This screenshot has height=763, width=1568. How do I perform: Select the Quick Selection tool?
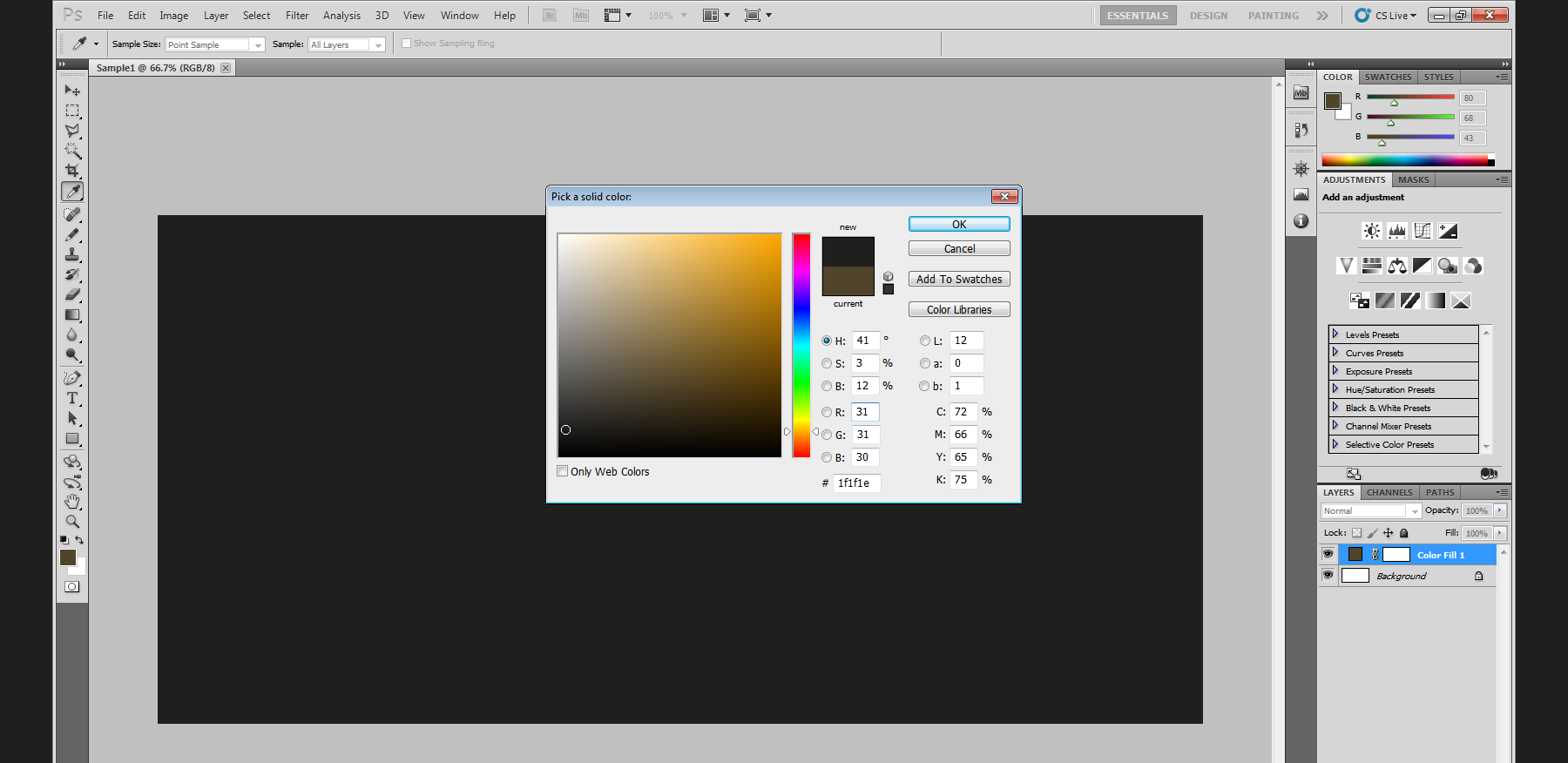click(72, 151)
